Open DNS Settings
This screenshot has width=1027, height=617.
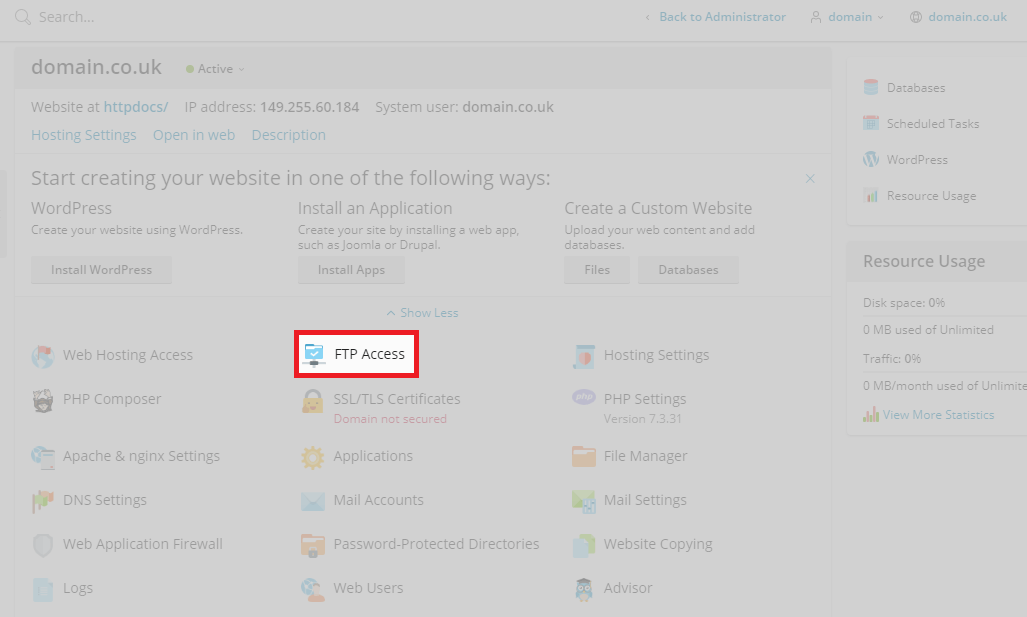[103, 499]
